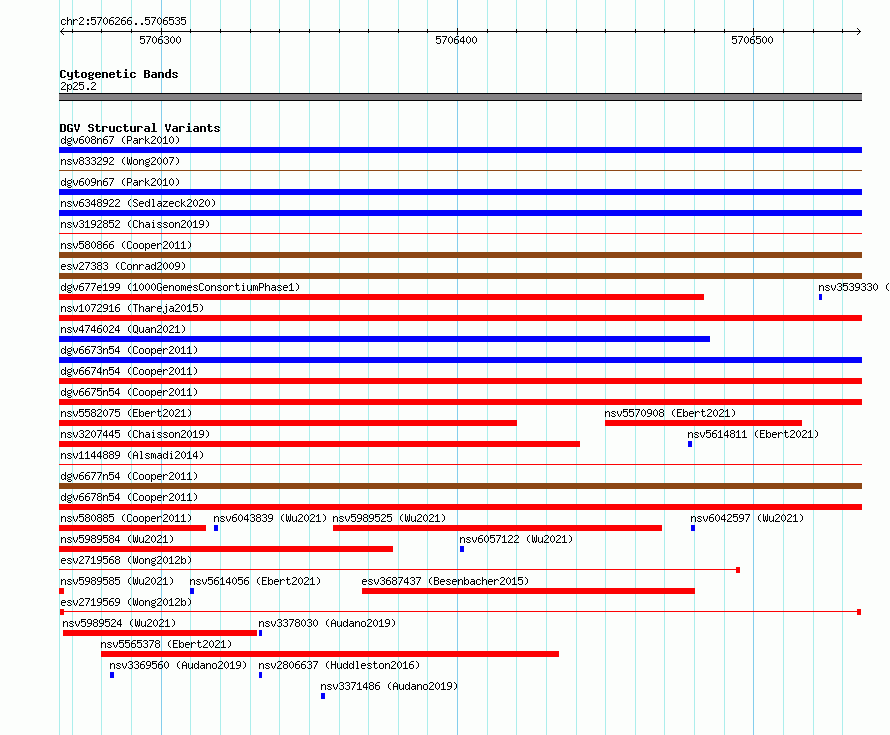Click the nsv3369560 (Audano2019) blue marker
The height and width of the screenshot is (735, 890).
point(112,675)
